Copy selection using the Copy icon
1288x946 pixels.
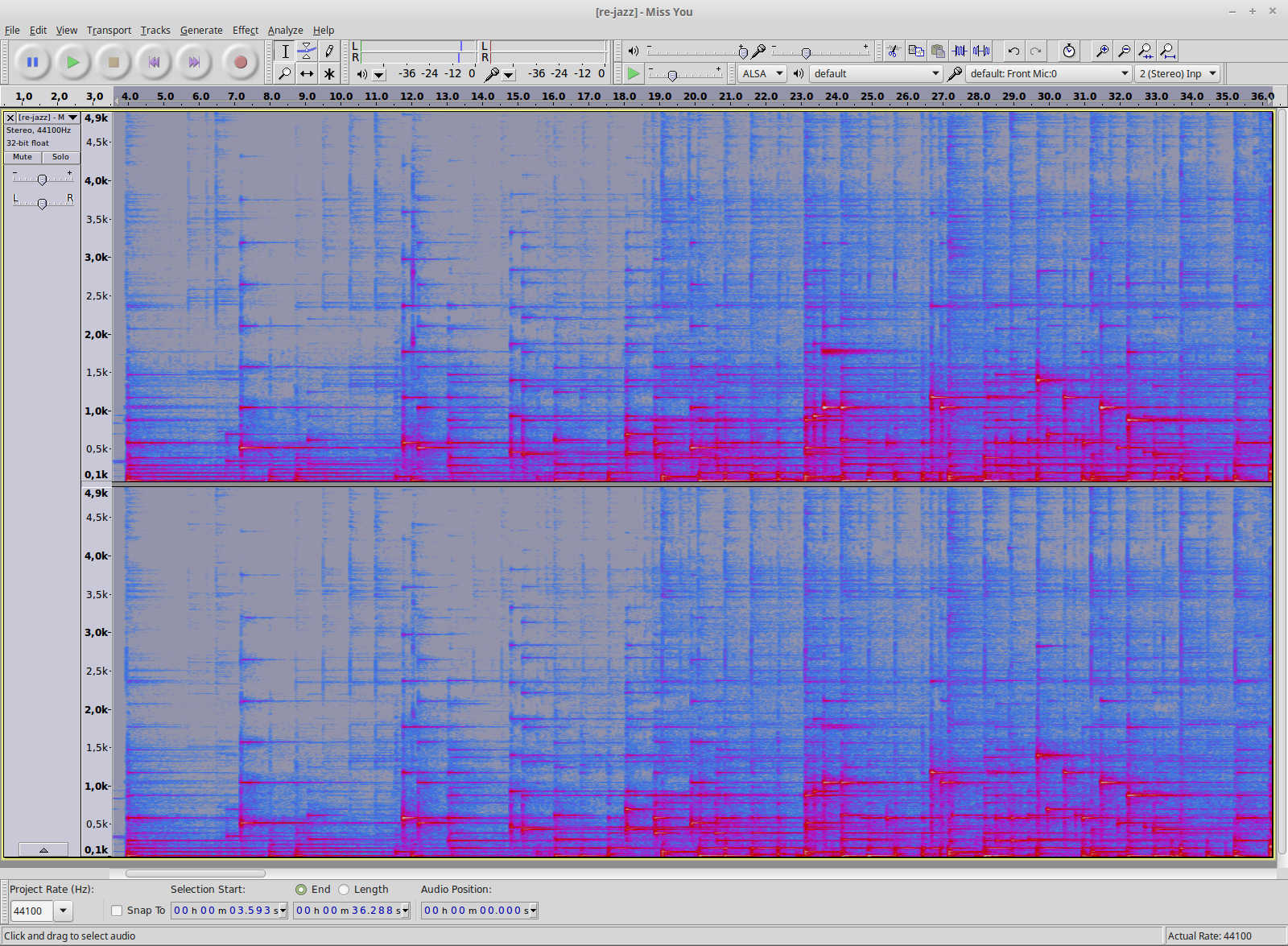coord(916,51)
